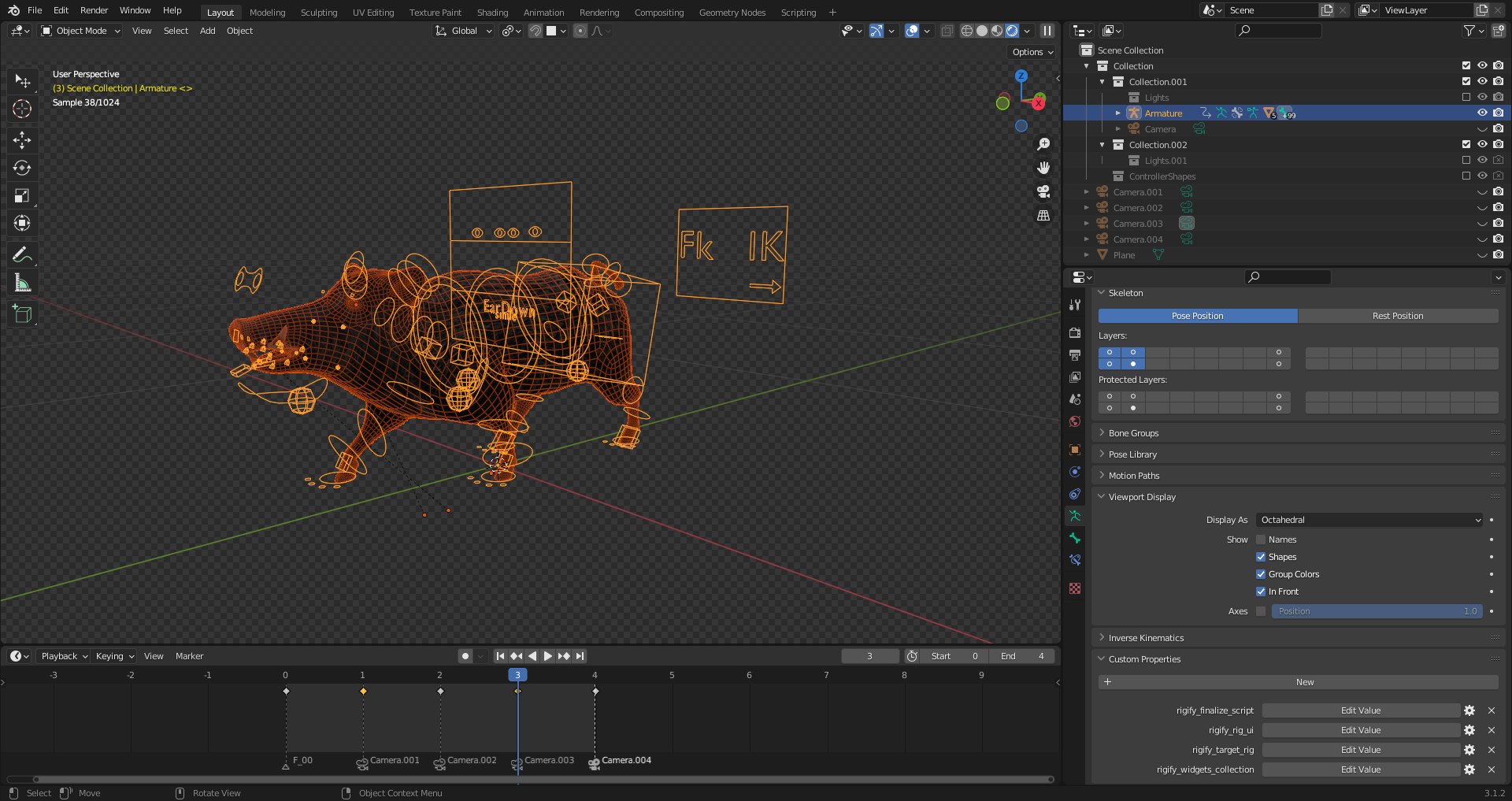This screenshot has height=801, width=1512.
Task: Activate the Transform tool
Action: [x=22, y=223]
